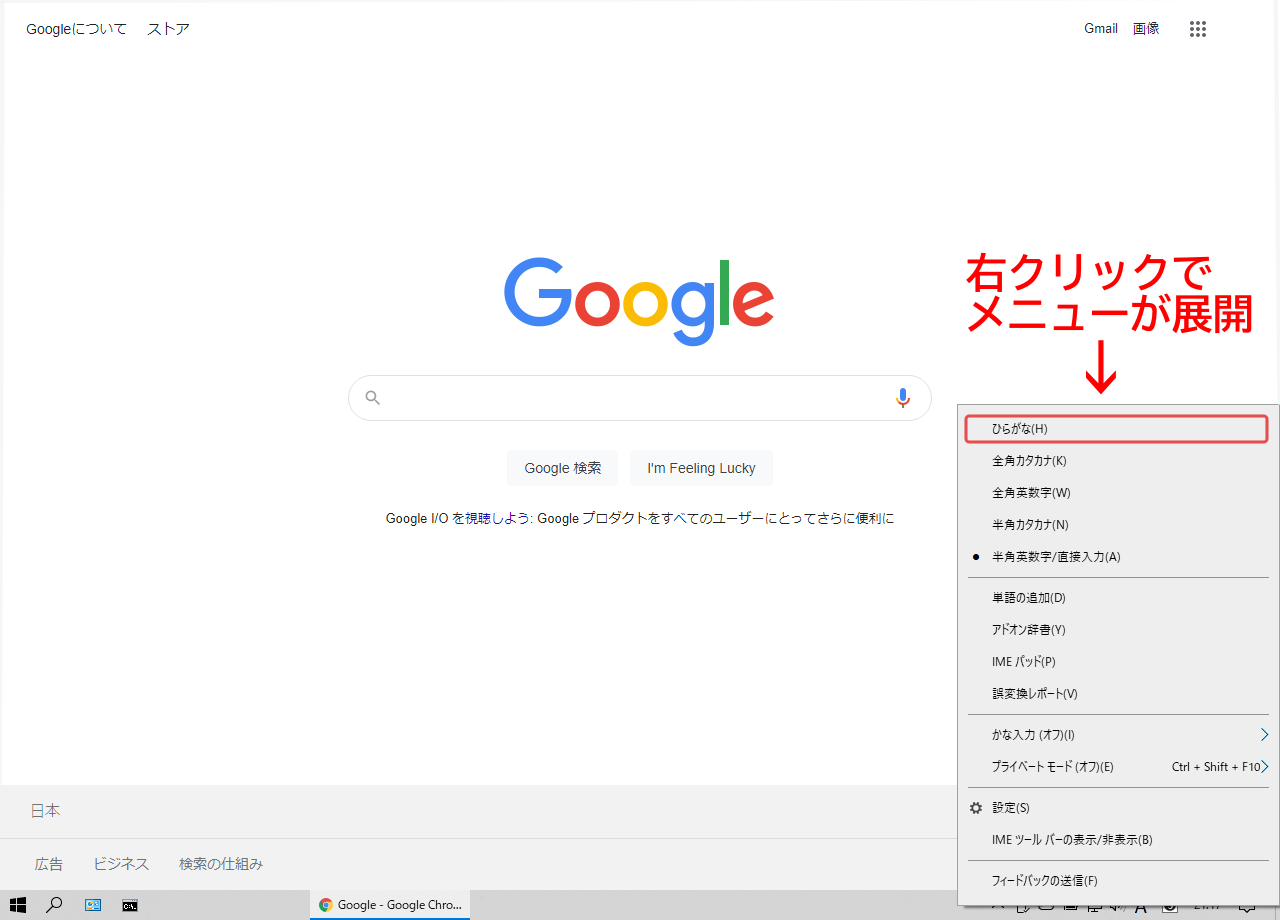The height and width of the screenshot is (920, 1280).
Task: Open フィードバックの送信(F) menu entry
Action: click(1118, 881)
